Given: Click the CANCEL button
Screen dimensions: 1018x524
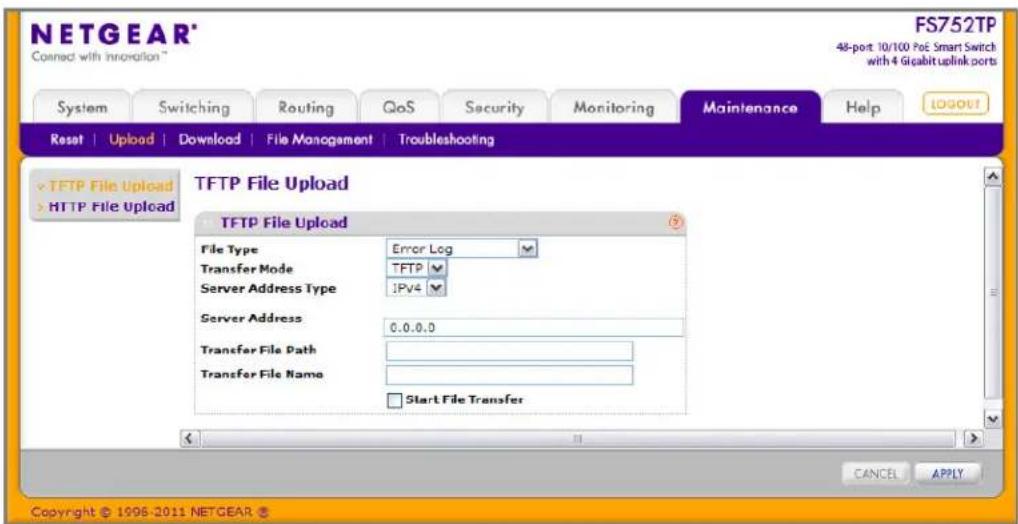Looking at the screenshot, I should (876, 473).
